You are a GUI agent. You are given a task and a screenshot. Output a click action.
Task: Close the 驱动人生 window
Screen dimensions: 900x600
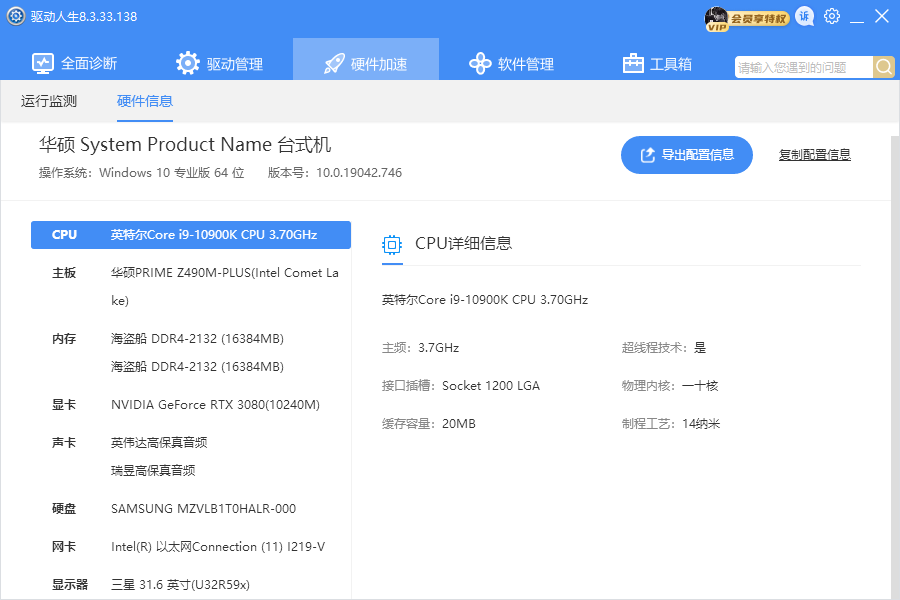point(882,16)
